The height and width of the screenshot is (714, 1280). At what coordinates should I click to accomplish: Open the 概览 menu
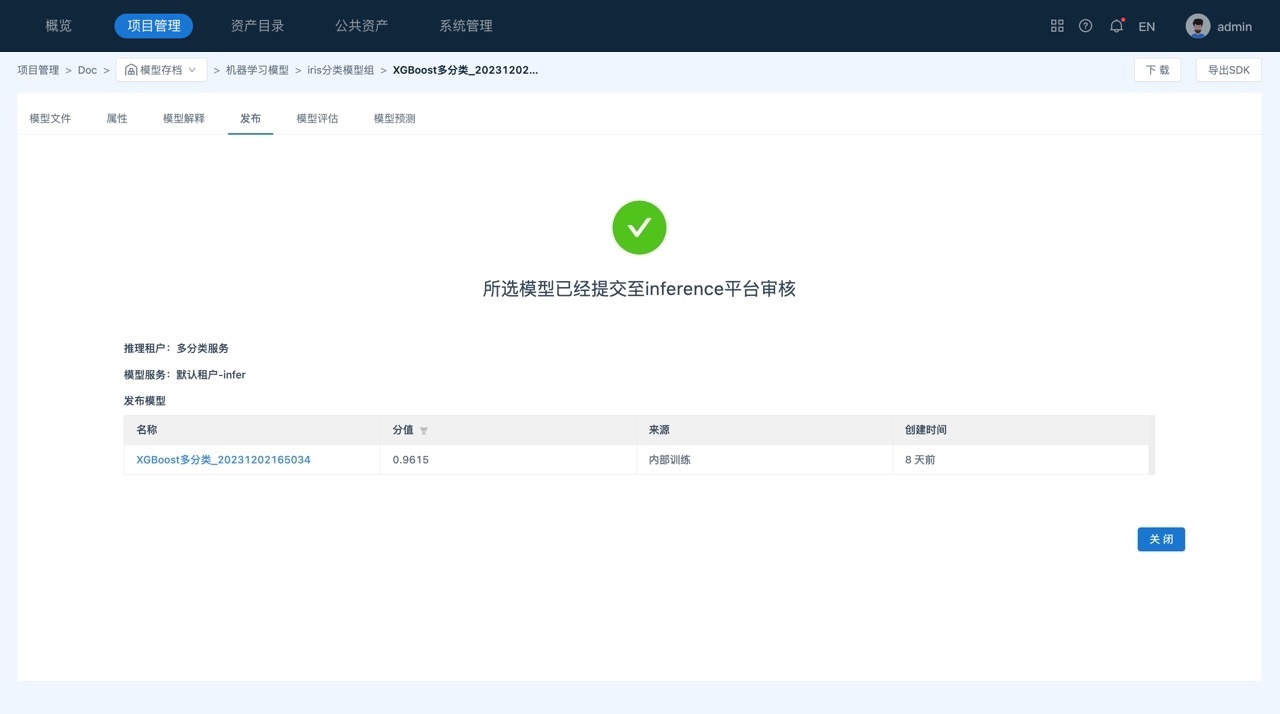(59, 26)
